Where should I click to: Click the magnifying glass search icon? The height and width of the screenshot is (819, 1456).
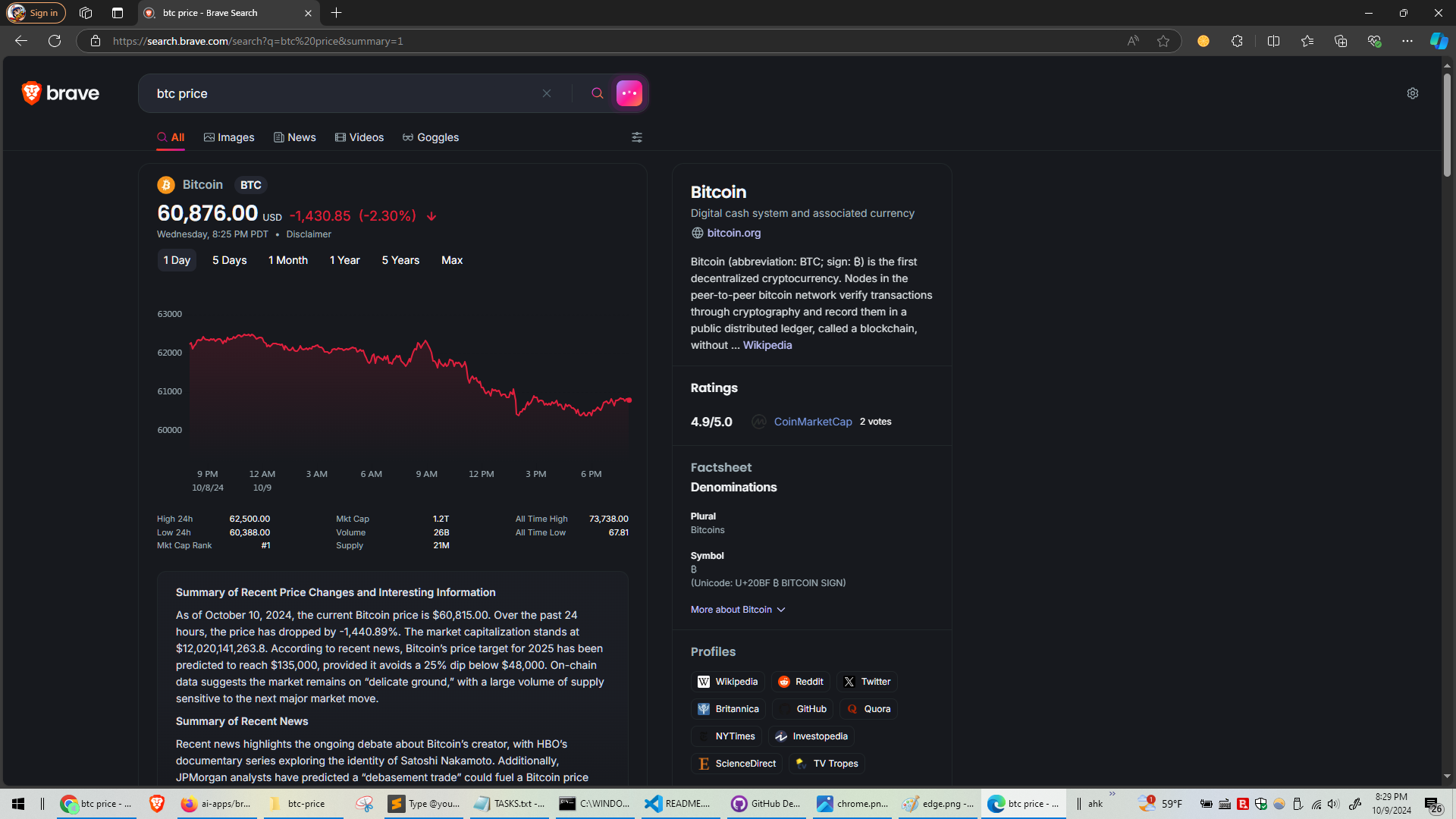tap(598, 93)
